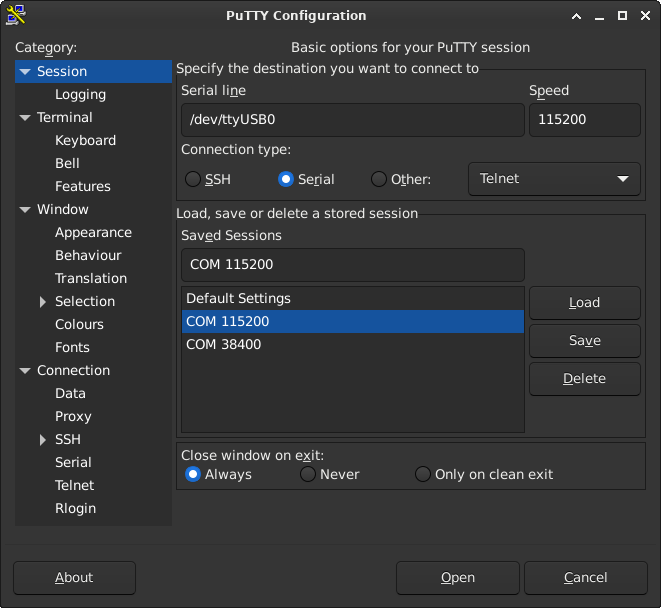Expand the SSH tree node arrow
Viewport: 661px width, 608px height.
coord(43,440)
